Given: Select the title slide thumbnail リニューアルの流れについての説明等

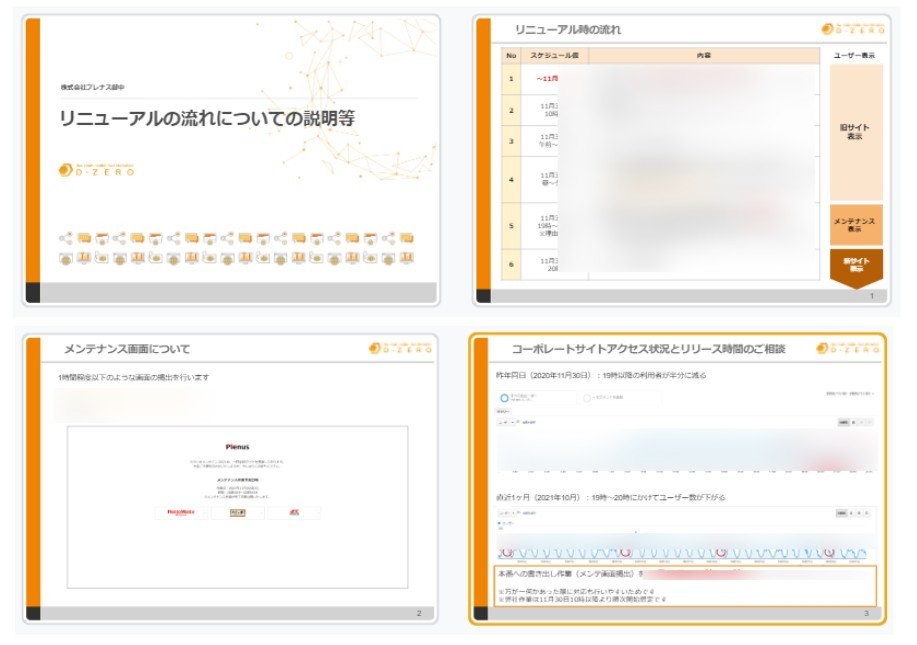Looking at the screenshot, I should pos(231,160).
